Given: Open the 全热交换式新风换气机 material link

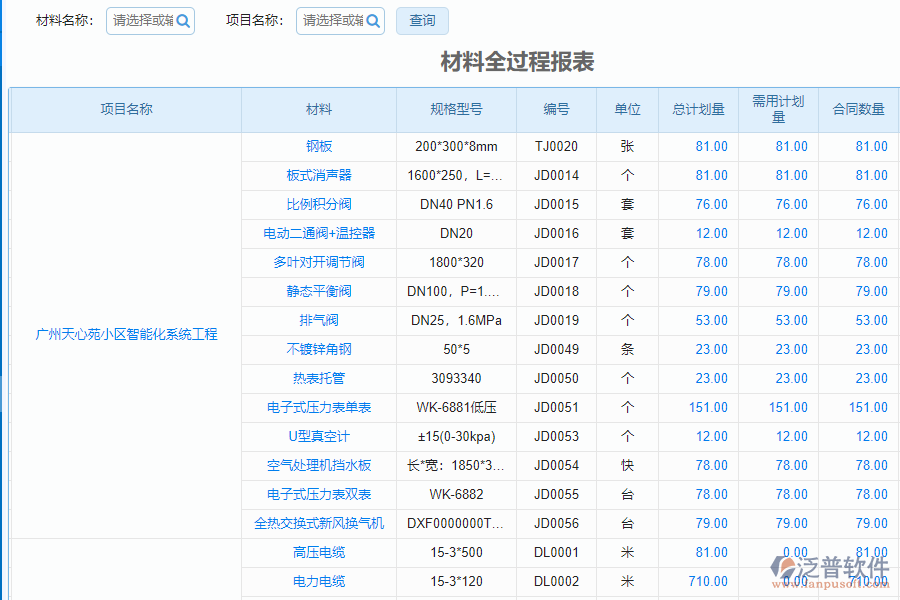Looking at the screenshot, I should pos(318,523).
